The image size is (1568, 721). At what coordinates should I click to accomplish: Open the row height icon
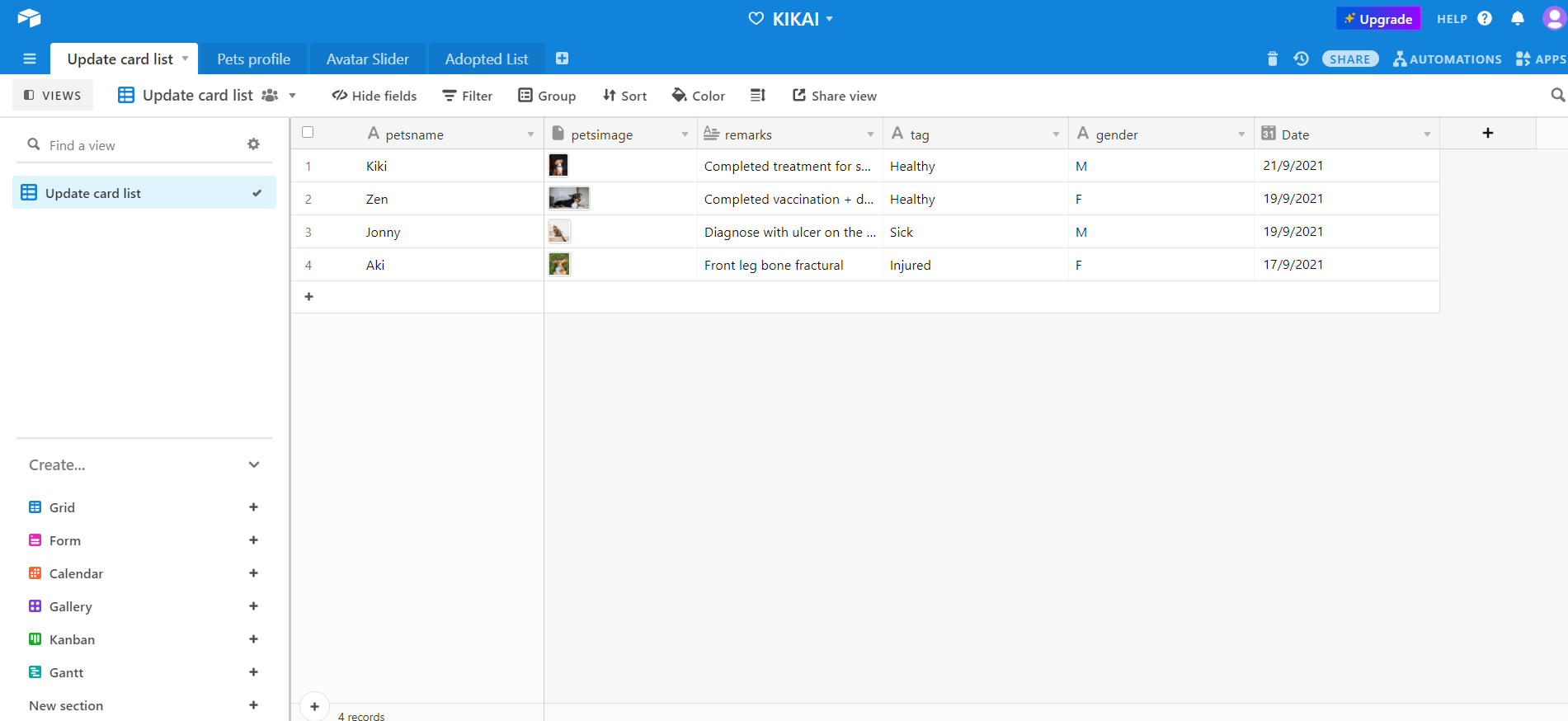click(x=757, y=96)
